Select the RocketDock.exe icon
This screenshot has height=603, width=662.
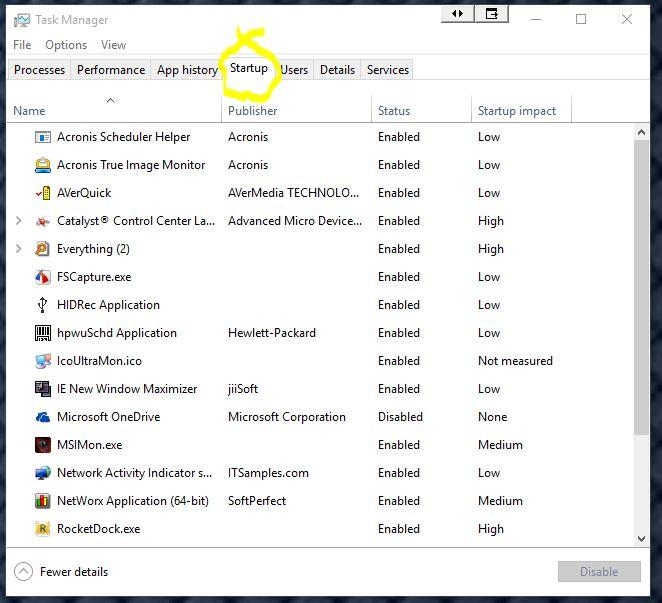(x=43, y=529)
